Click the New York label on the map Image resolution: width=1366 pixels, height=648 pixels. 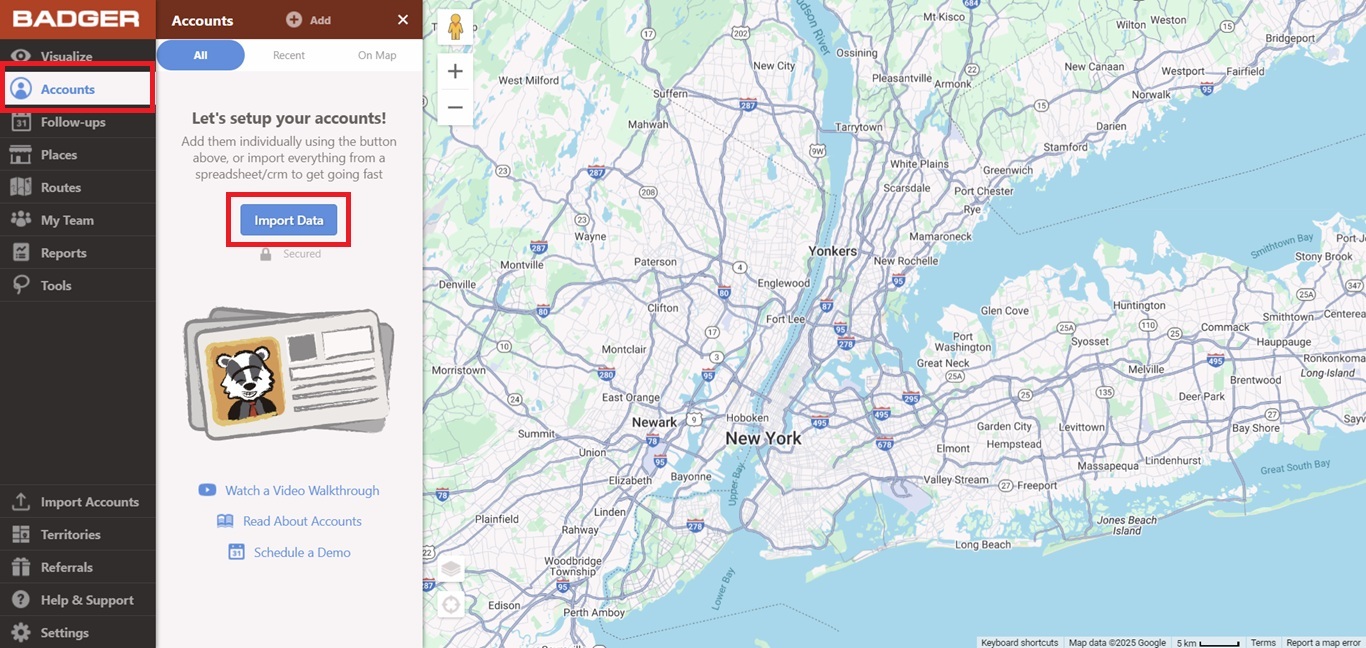coord(763,438)
